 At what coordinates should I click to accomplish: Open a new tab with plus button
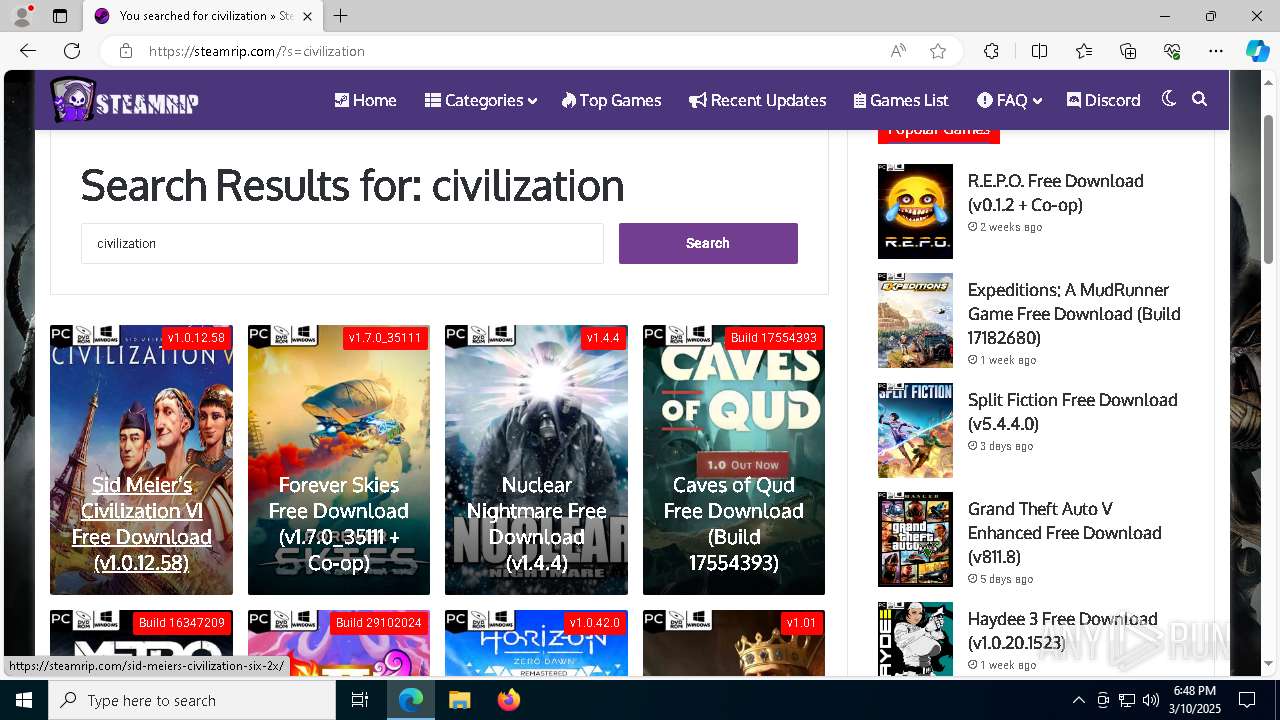[x=341, y=16]
